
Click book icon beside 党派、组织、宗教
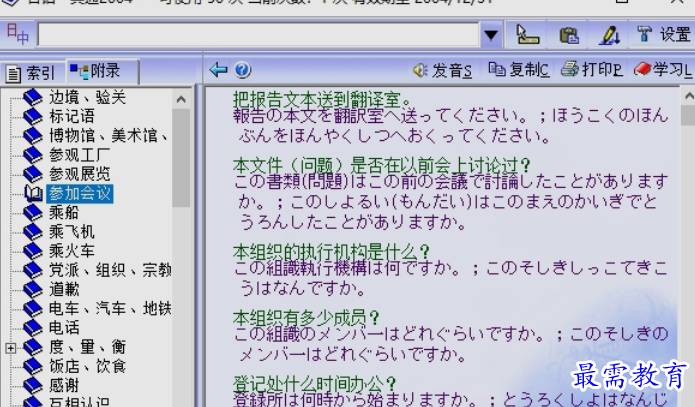tap(33, 270)
